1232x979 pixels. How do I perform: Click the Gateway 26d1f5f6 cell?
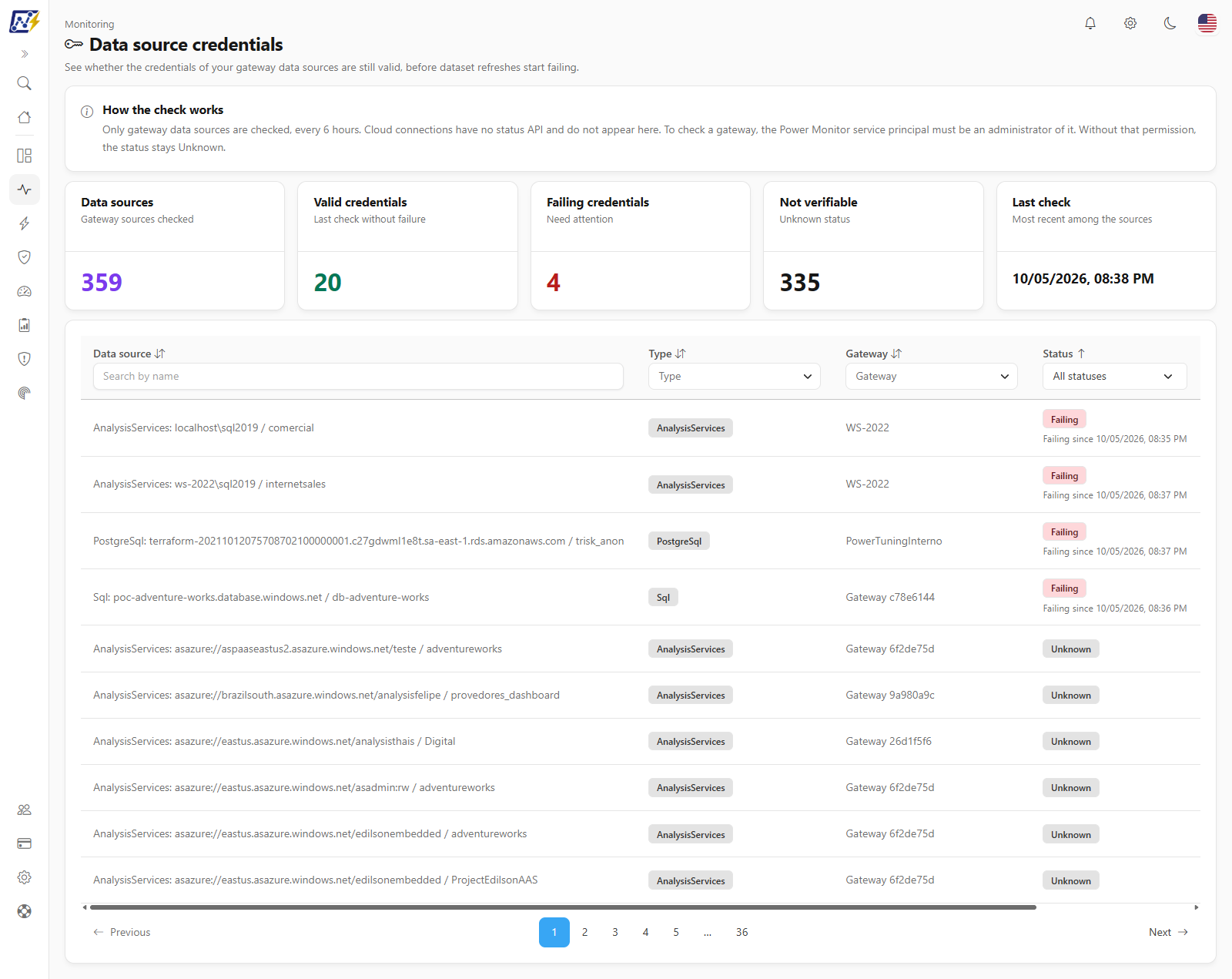point(889,741)
